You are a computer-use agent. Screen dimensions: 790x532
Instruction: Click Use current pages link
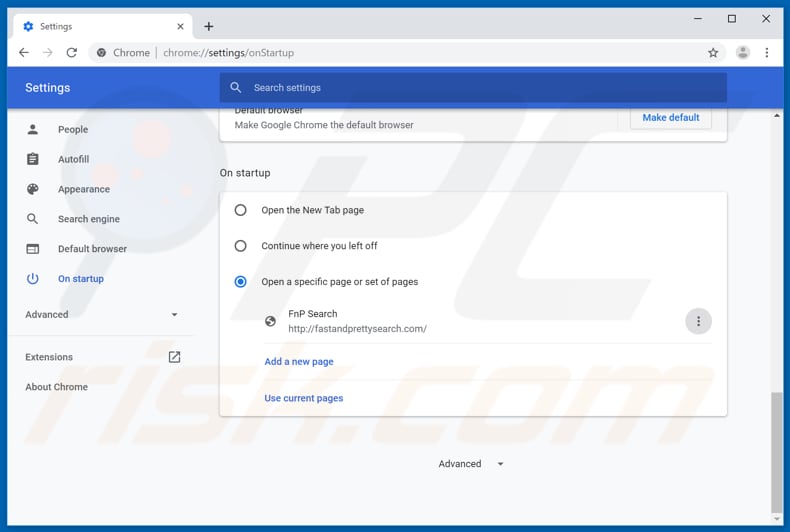304,398
